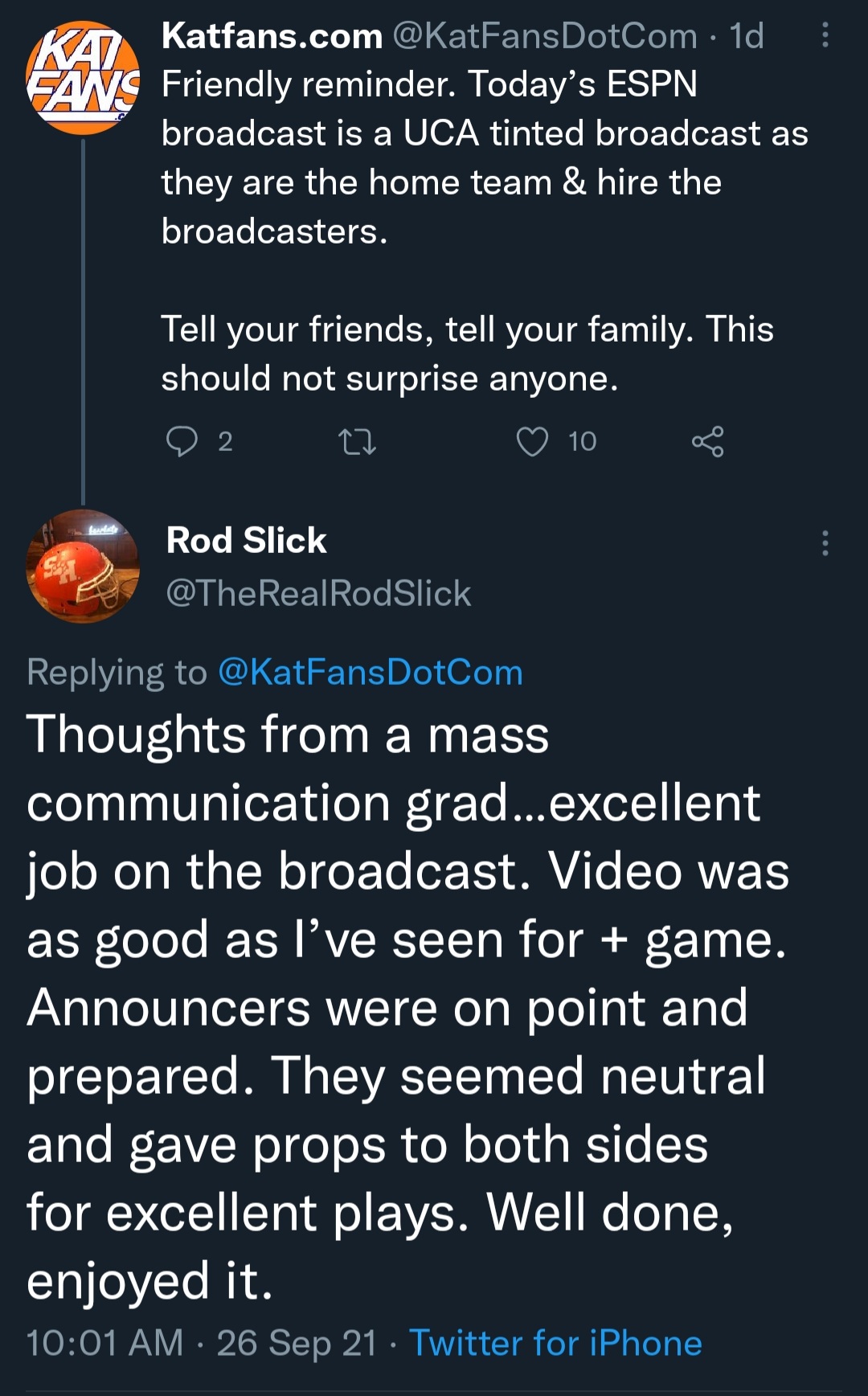Screen dimensions: 868x1396
Task: Open more options for Rod Slick's reply
Action: [825, 543]
